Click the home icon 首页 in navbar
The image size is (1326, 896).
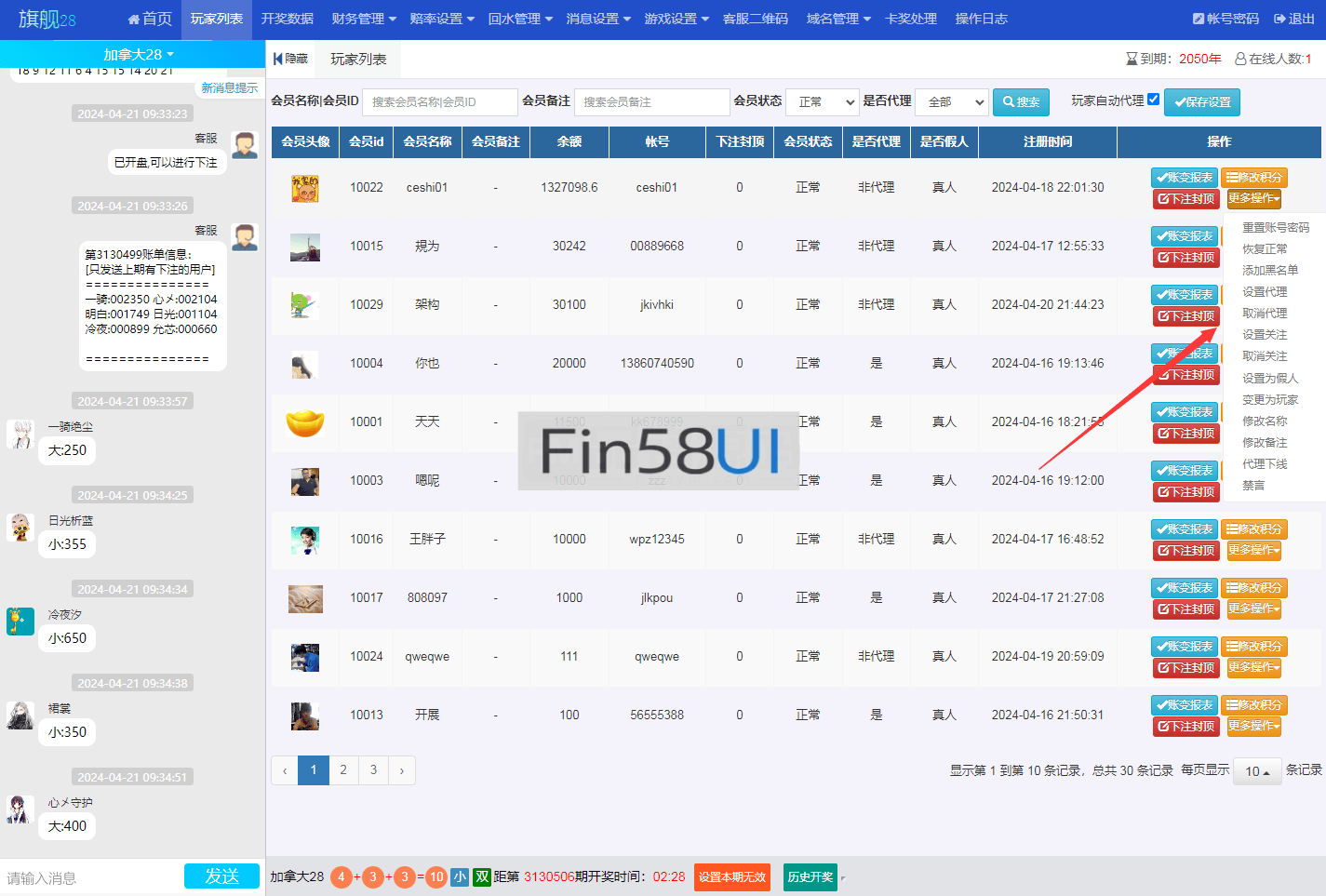(x=133, y=19)
